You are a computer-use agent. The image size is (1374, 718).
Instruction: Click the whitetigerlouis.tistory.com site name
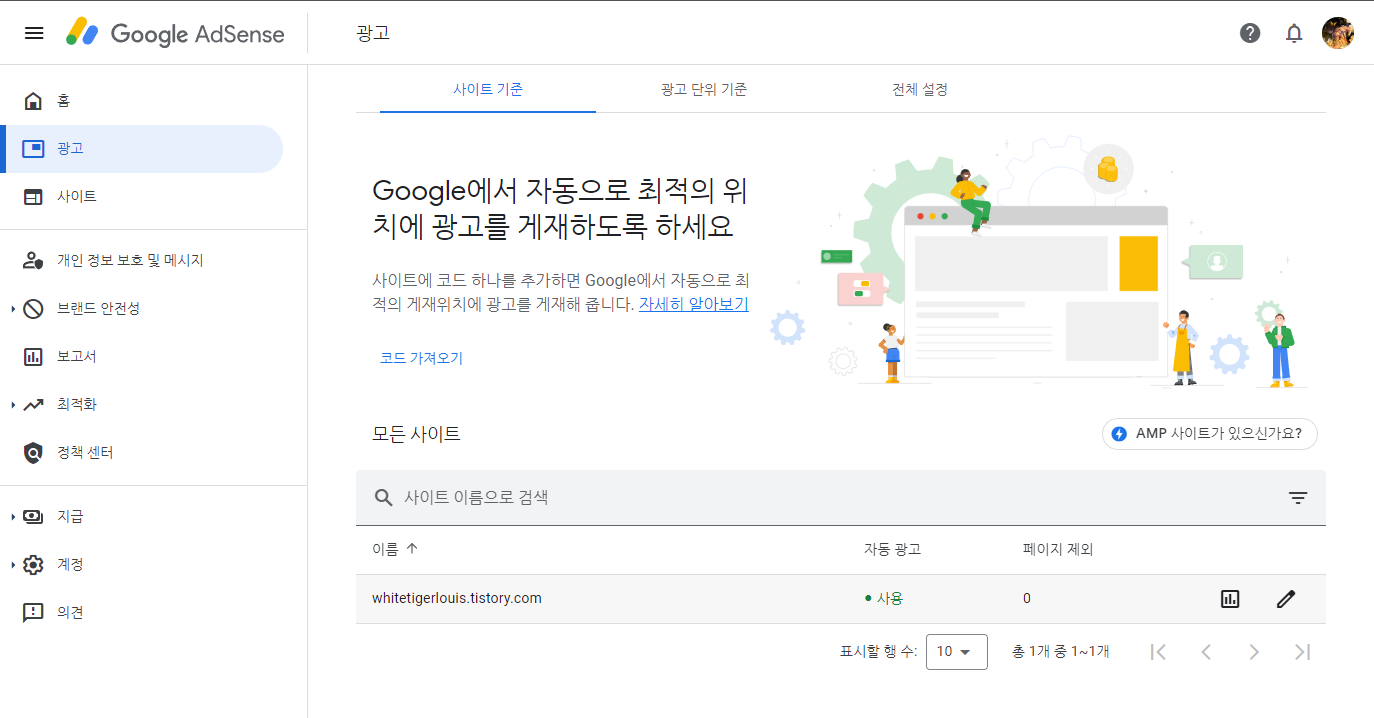pos(457,599)
